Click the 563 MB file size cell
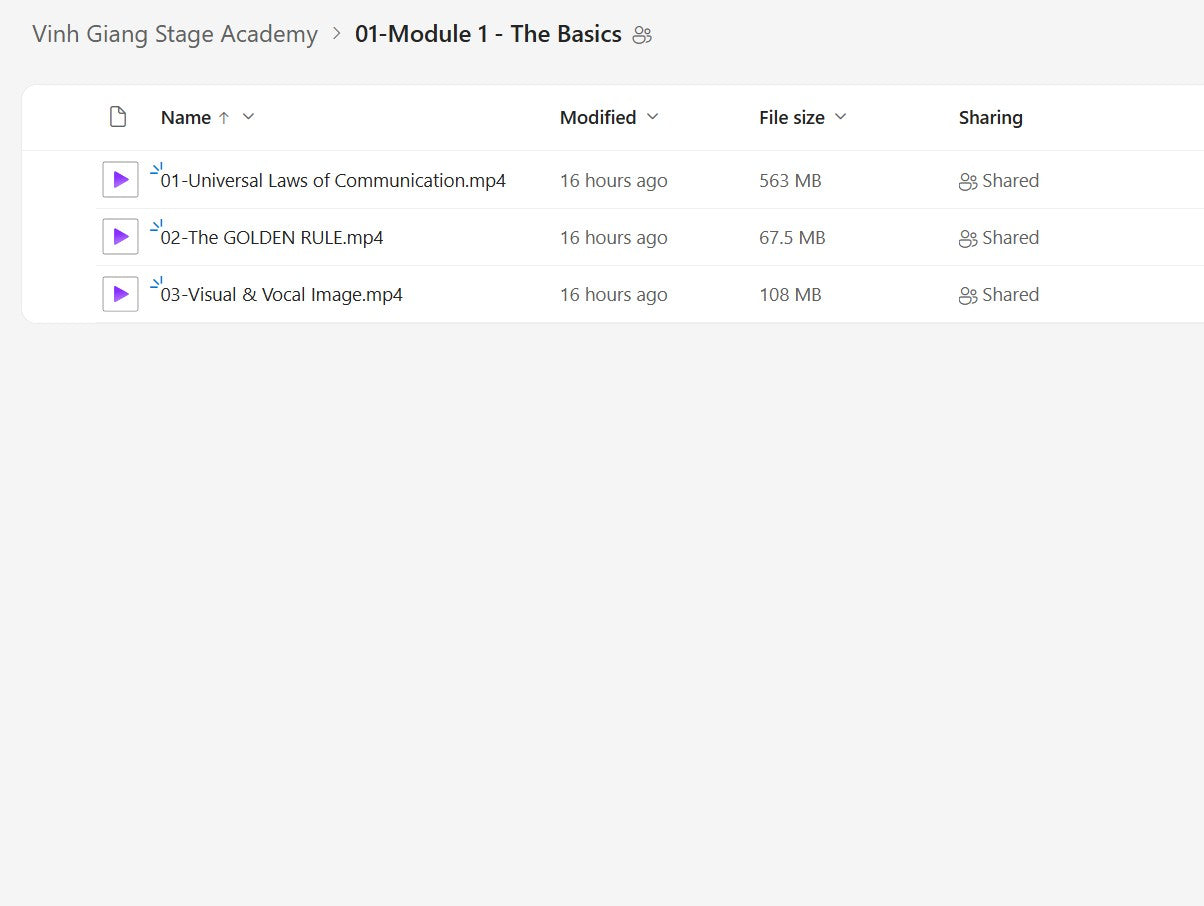The width and height of the screenshot is (1204, 906). [790, 181]
